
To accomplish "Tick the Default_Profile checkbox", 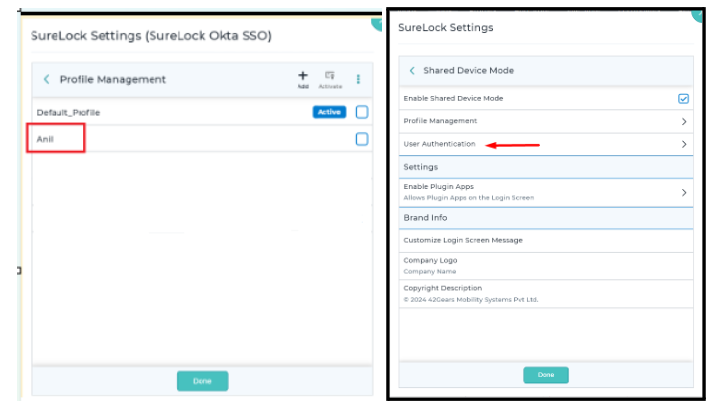I will point(362,112).
